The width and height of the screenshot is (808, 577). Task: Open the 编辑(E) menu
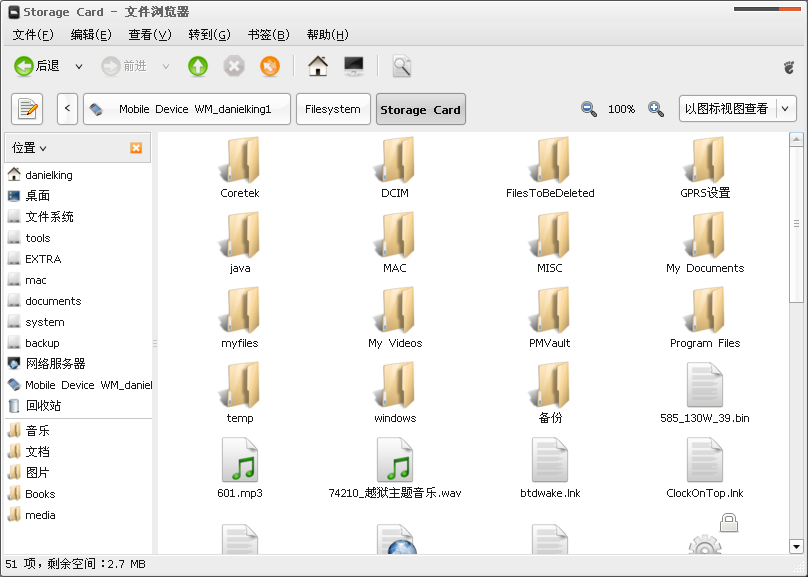click(x=91, y=35)
